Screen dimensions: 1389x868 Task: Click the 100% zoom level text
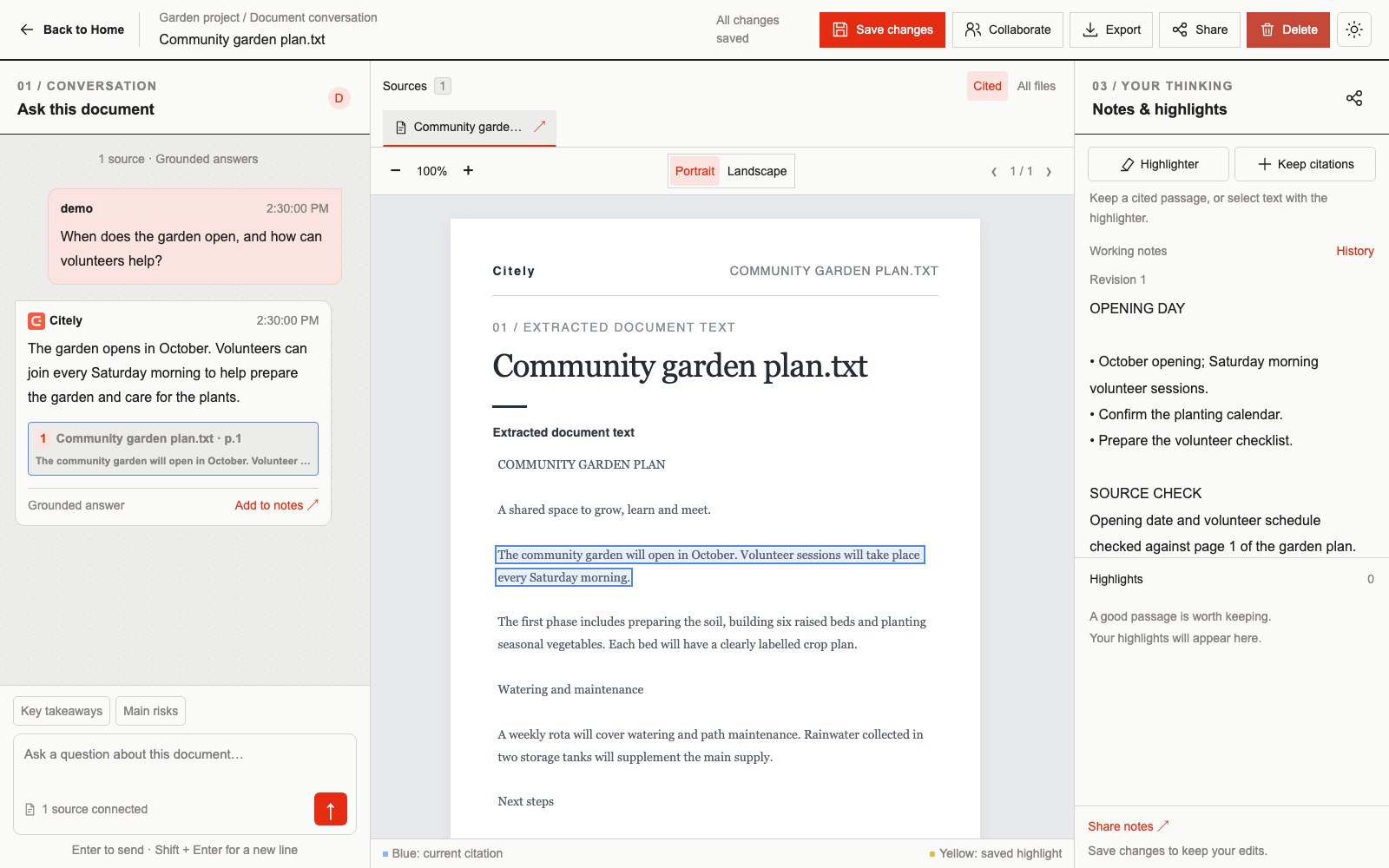pos(431,171)
